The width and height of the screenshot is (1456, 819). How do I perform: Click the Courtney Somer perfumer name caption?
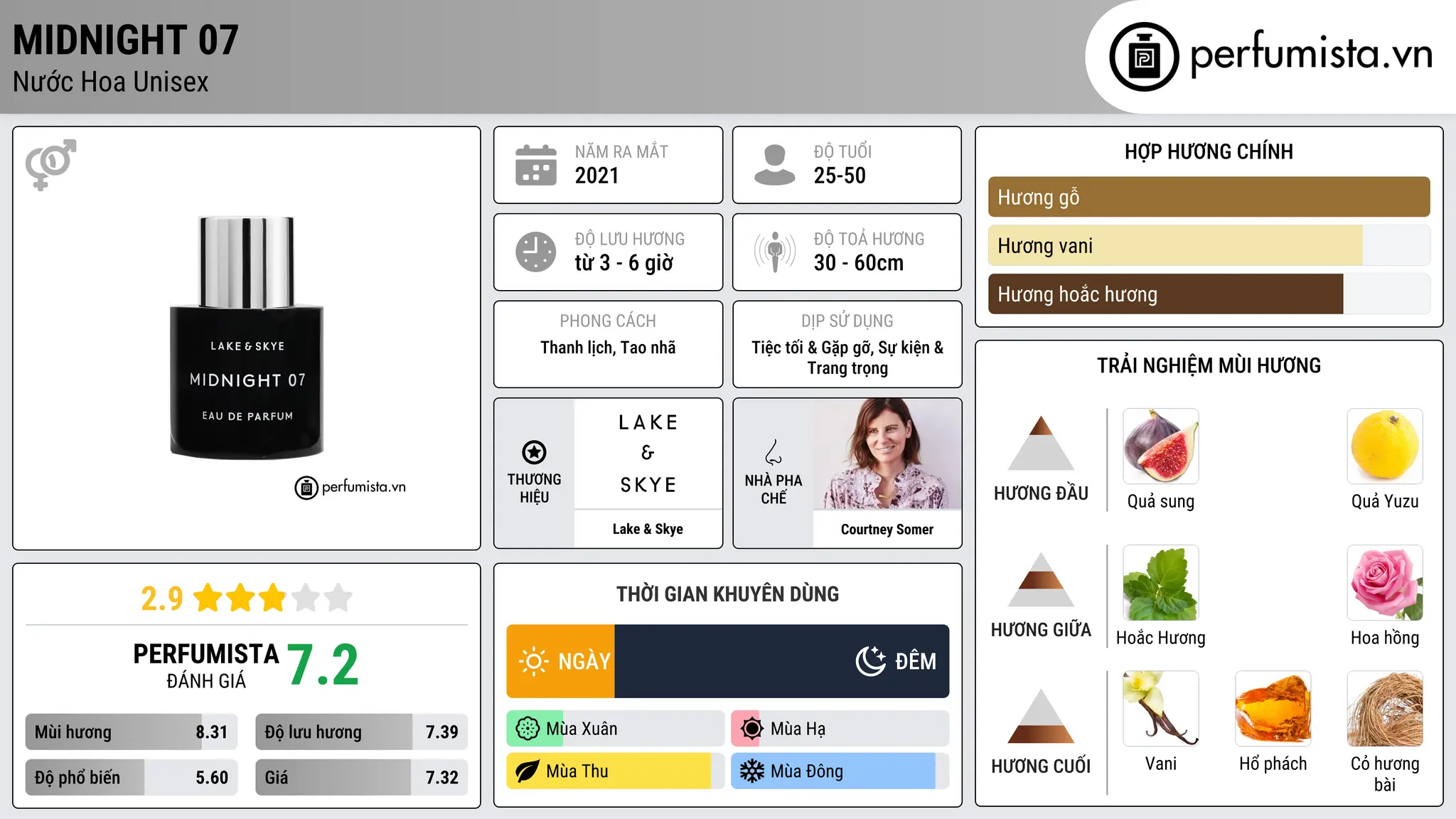tap(887, 530)
